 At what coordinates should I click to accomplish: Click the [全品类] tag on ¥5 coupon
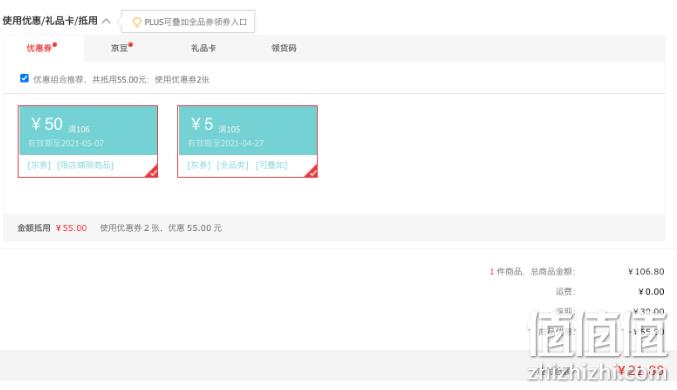232,165
